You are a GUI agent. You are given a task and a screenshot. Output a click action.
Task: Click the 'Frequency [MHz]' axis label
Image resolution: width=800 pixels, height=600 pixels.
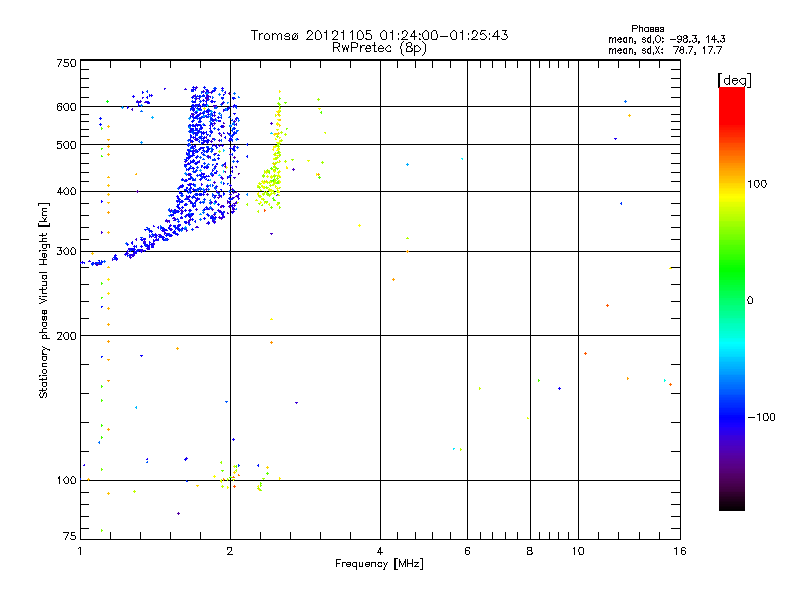379,564
